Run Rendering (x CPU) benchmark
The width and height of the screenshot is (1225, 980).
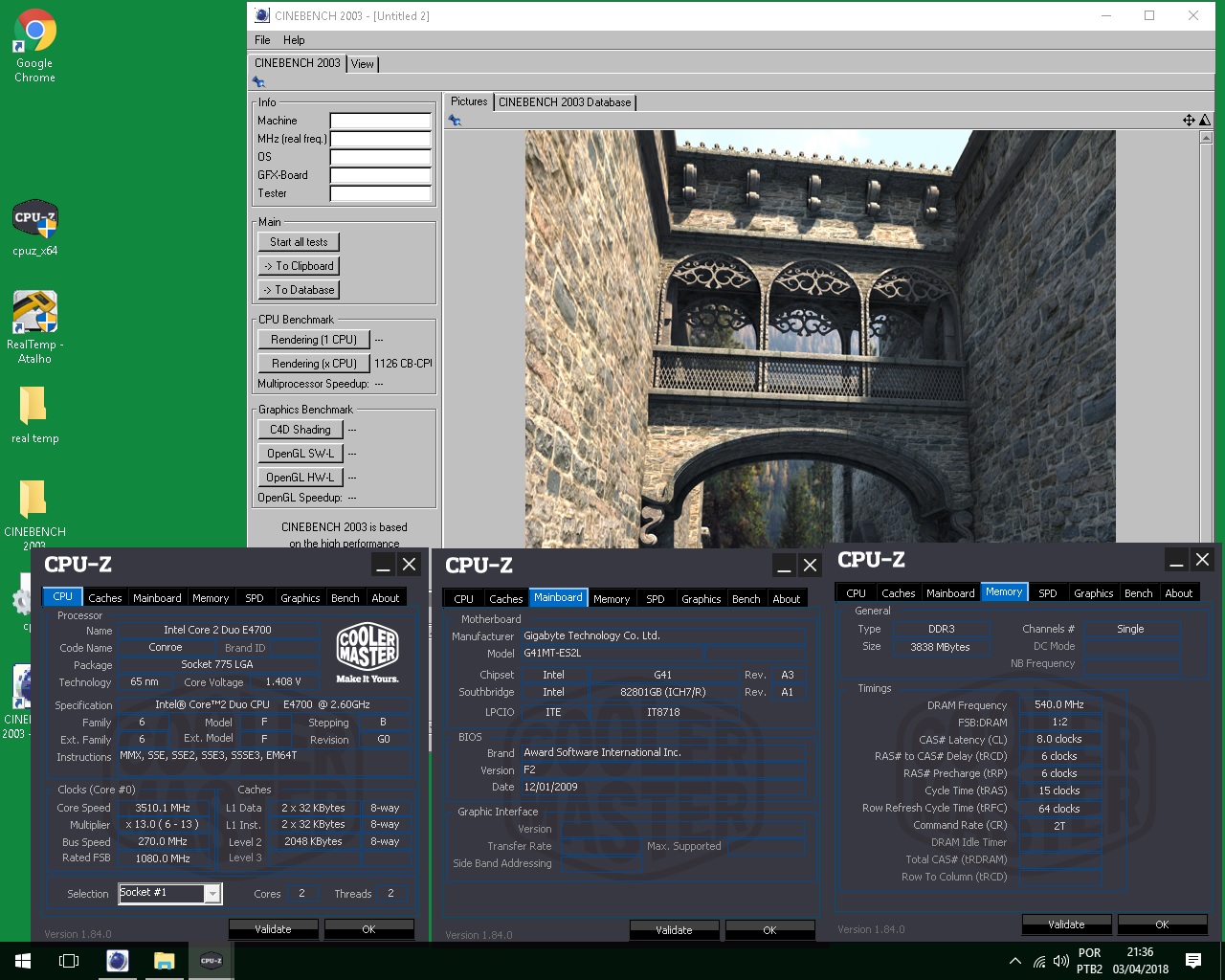point(314,364)
